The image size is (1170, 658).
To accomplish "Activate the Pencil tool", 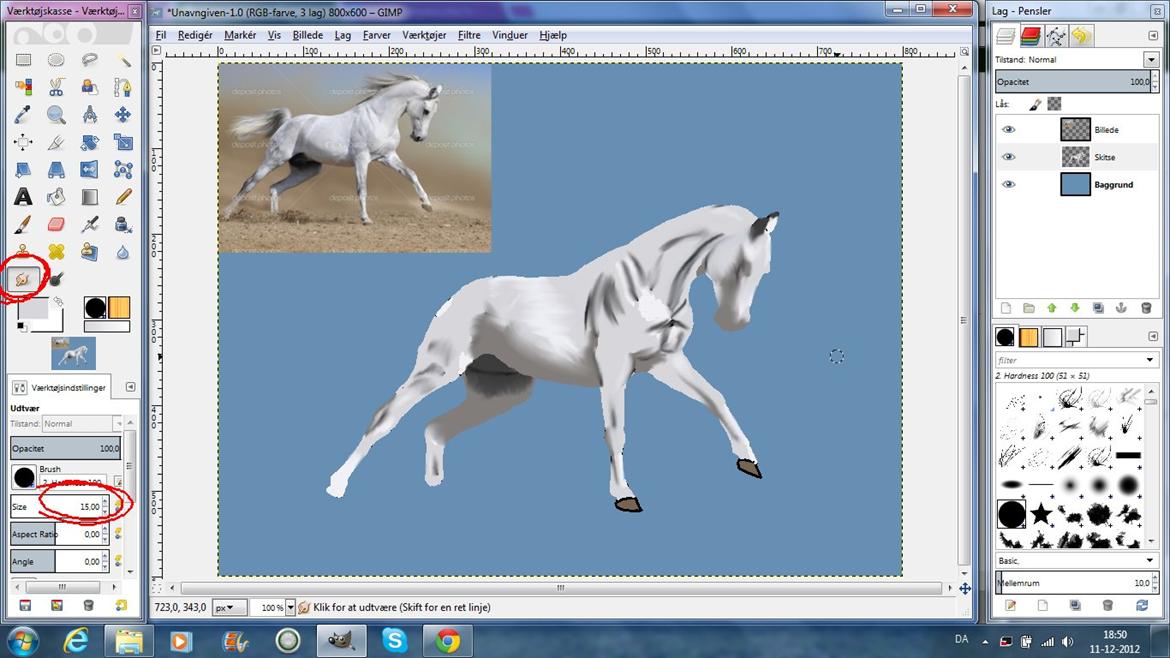I will pos(123,197).
